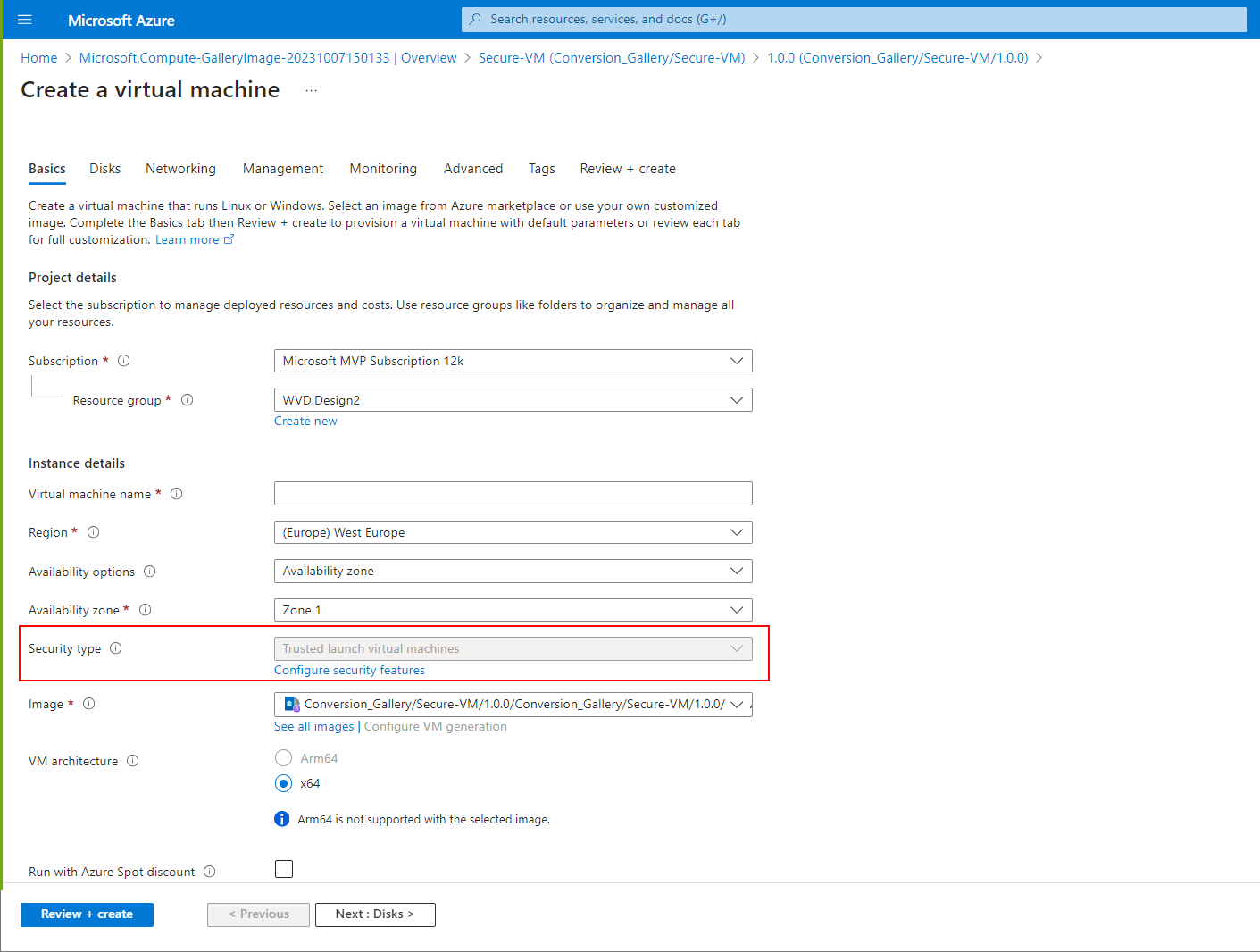The height and width of the screenshot is (952, 1260).
Task: Click the Learn more link
Action: coord(187,239)
